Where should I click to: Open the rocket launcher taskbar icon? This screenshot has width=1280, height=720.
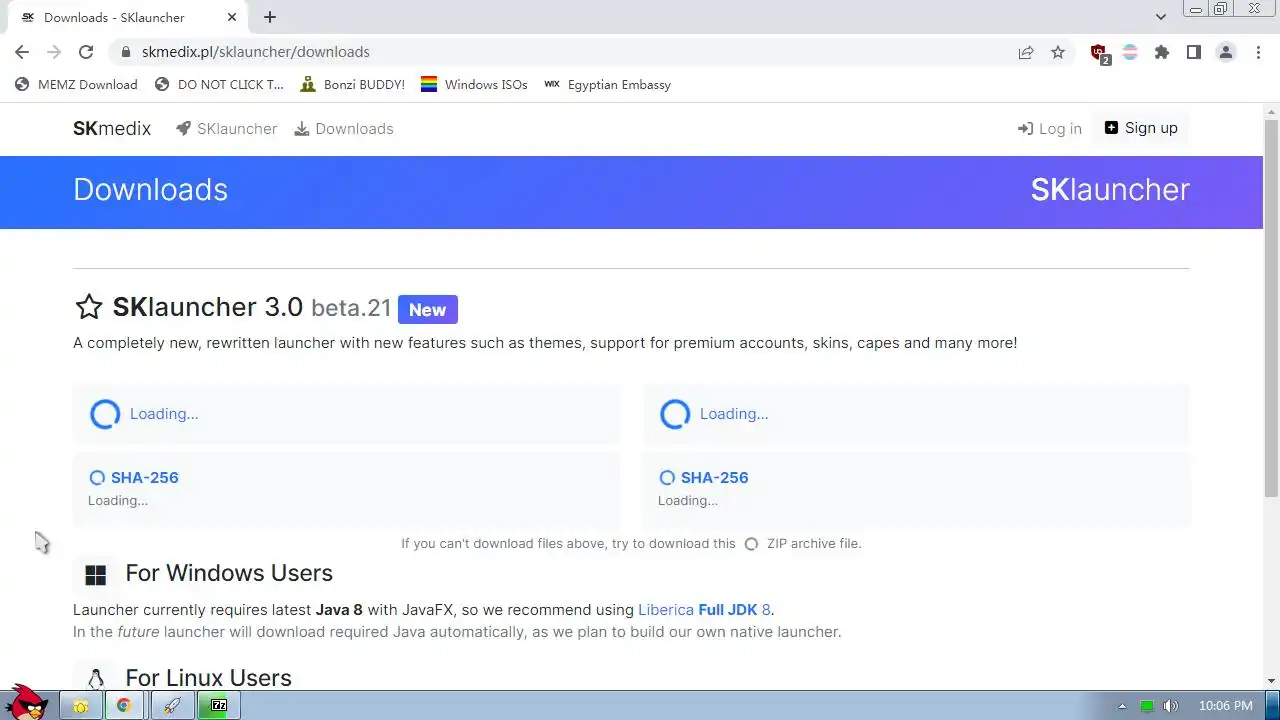[172, 705]
